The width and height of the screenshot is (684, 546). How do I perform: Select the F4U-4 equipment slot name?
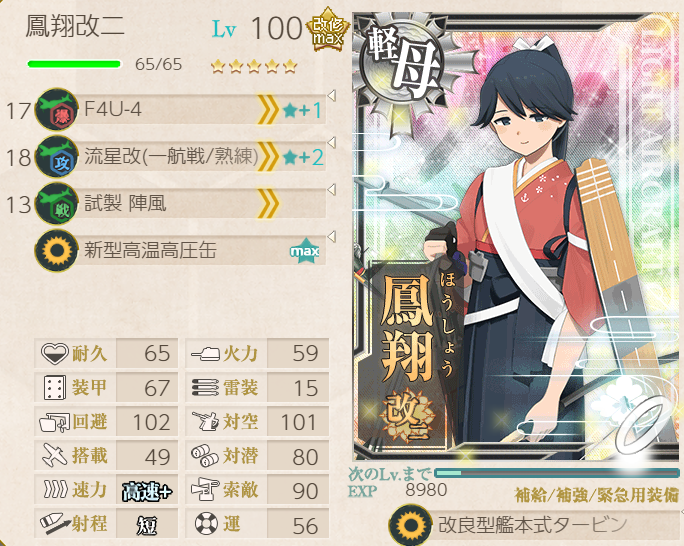pos(113,109)
